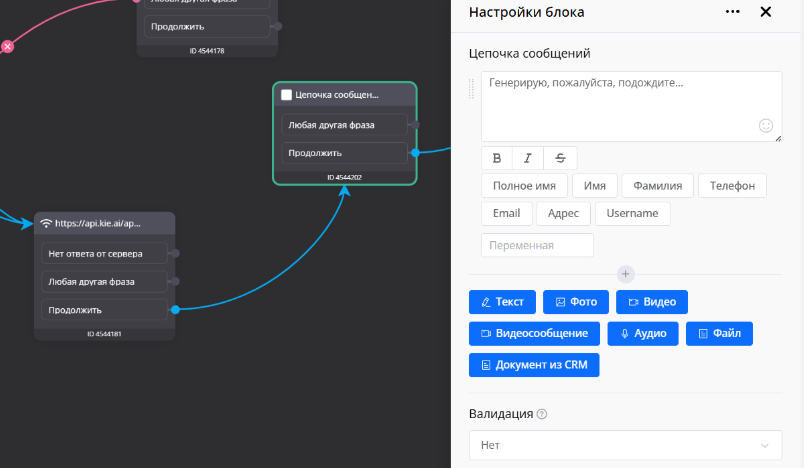Tick the checkbox on message chain block
Screen dimensions: 804x468
[x=287, y=95]
